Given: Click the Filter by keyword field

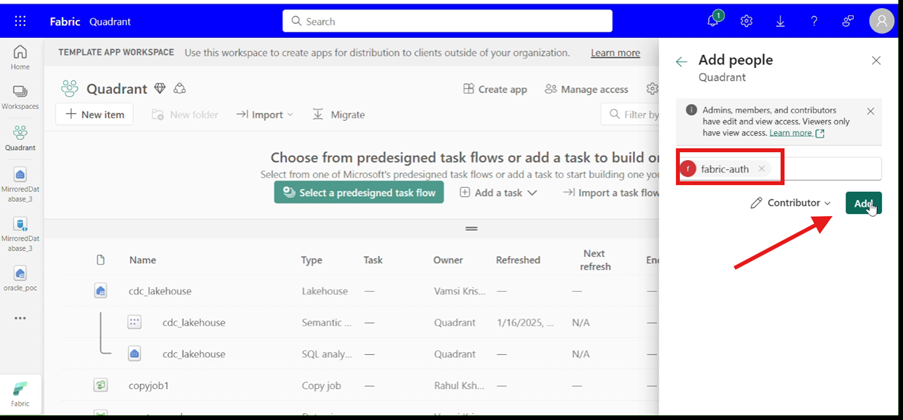Looking at the screenshot, I should pos(630,115).
